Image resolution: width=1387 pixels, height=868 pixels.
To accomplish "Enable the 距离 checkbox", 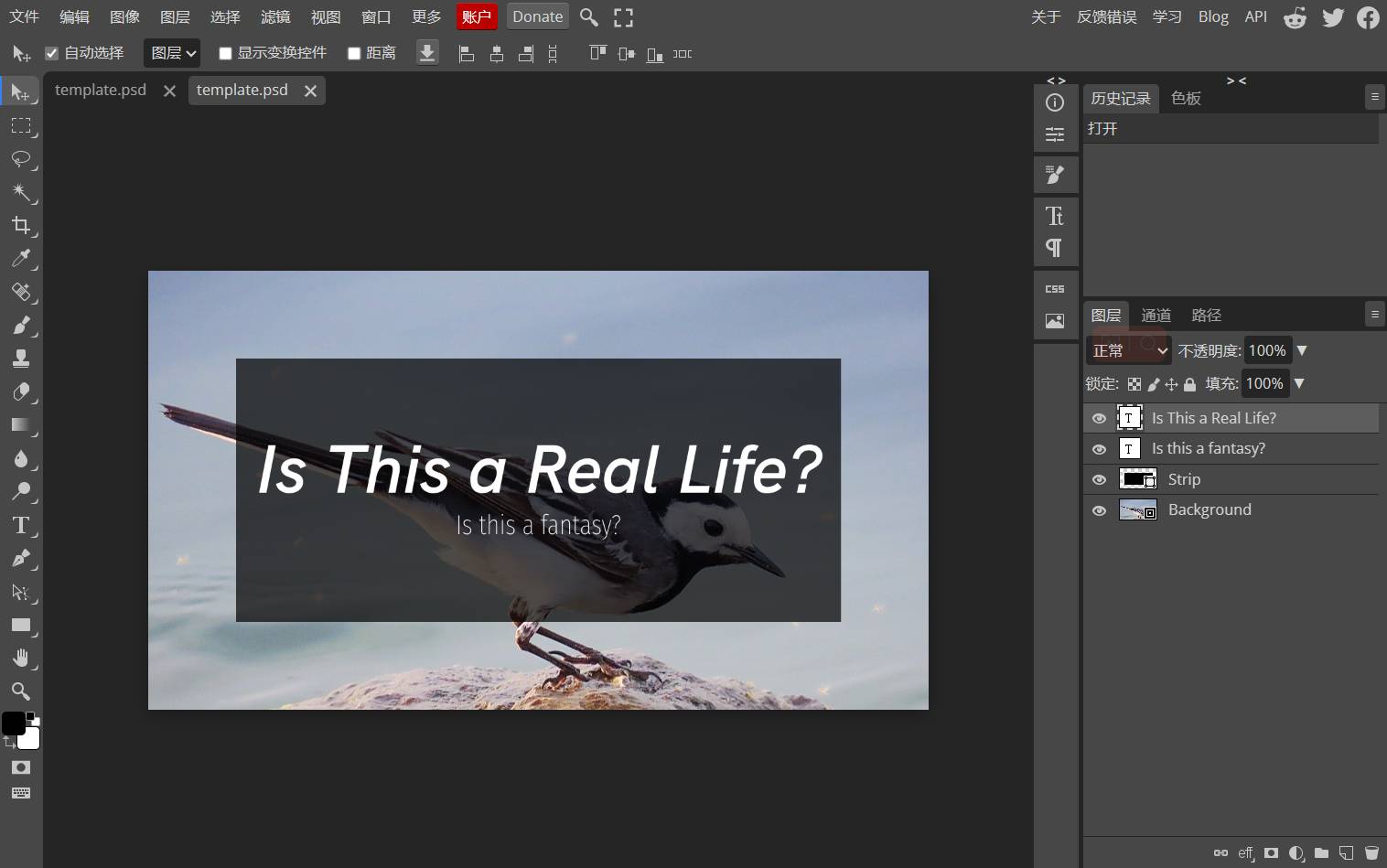I will [354, 53].
